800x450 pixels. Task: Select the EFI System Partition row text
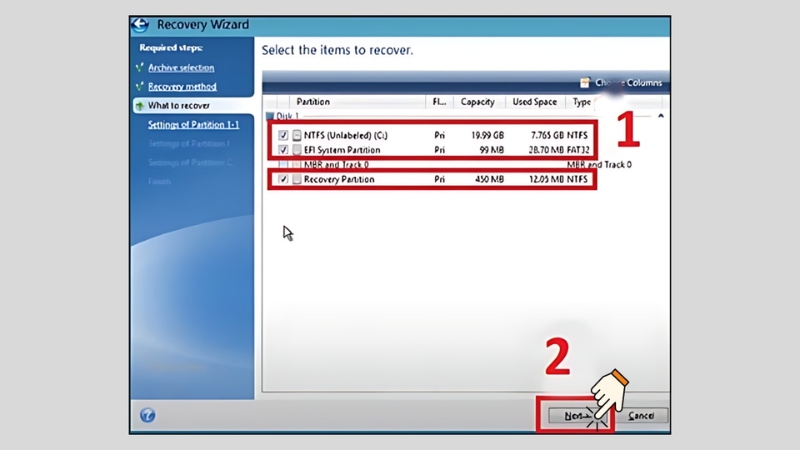342,150
